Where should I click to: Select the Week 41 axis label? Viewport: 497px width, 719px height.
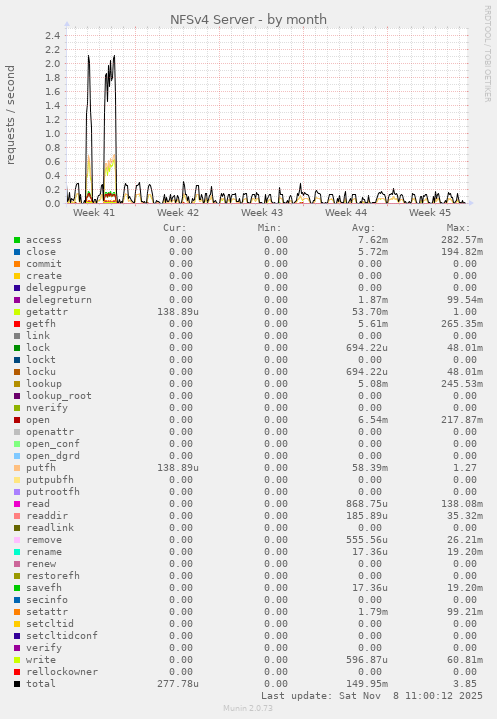94,213
